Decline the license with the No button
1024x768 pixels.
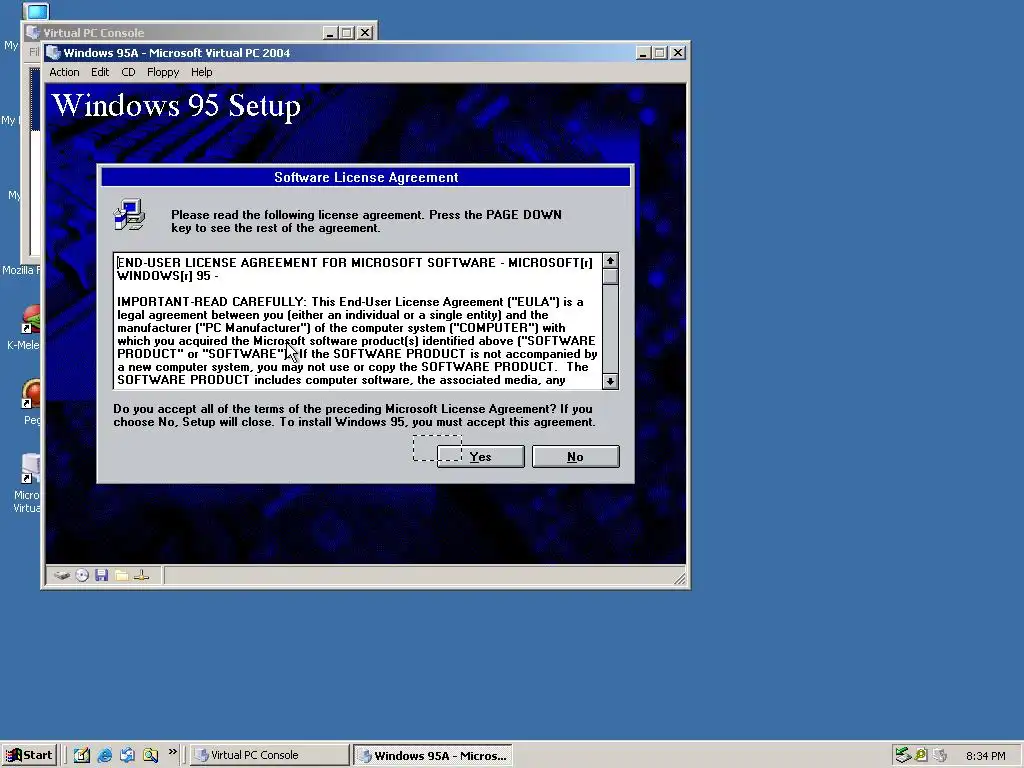tap(575, 456)
